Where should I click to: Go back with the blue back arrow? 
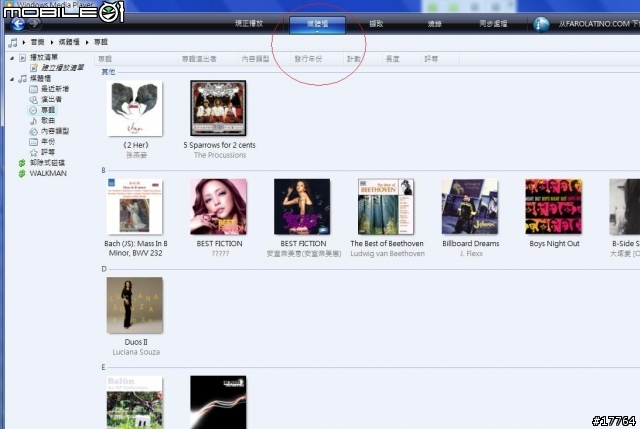(17, 24)
